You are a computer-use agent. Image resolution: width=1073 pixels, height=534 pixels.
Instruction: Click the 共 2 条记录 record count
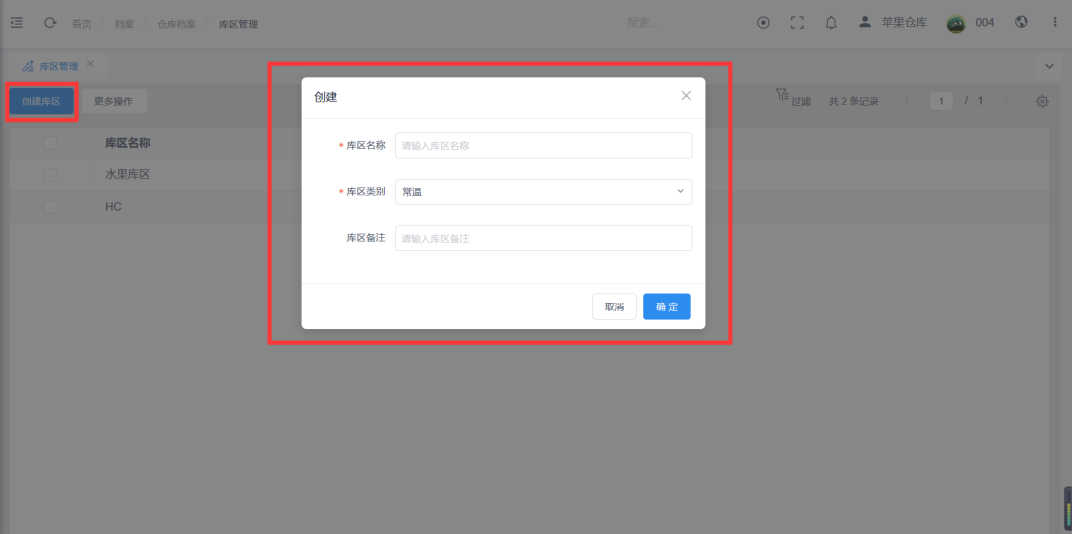[854, 101]
